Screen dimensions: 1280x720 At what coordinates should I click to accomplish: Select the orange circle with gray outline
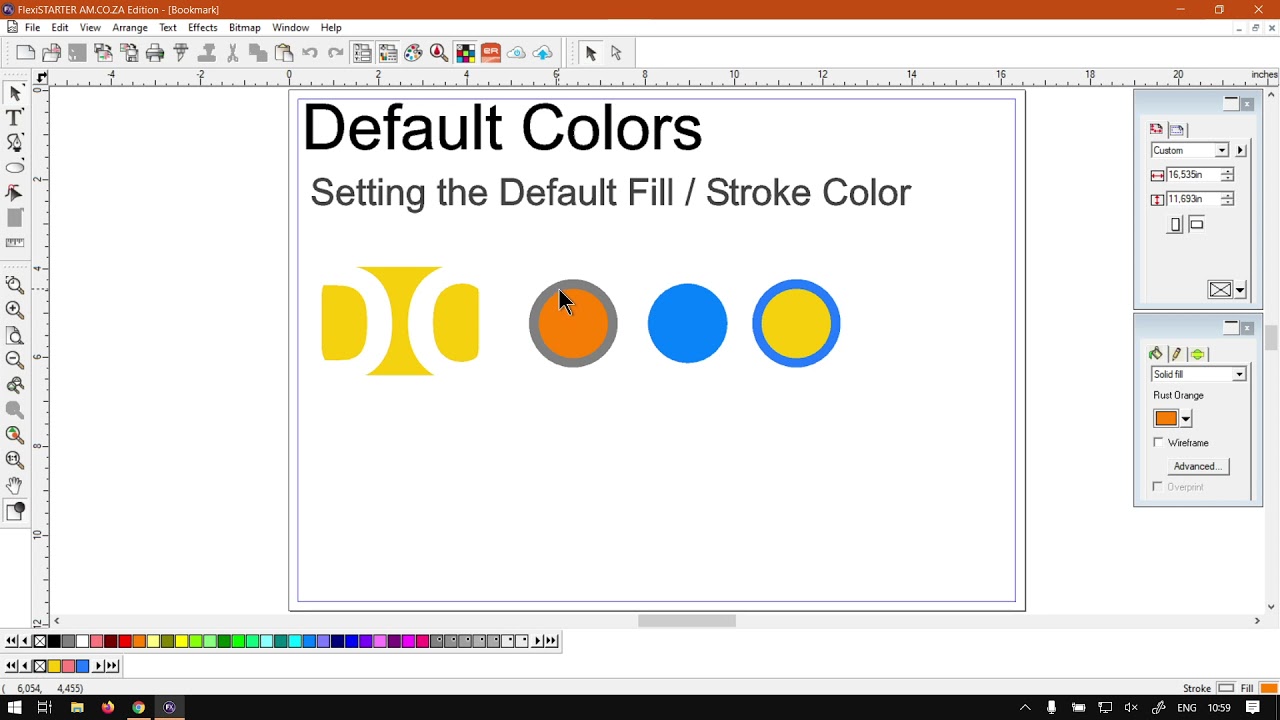point(573,323)
